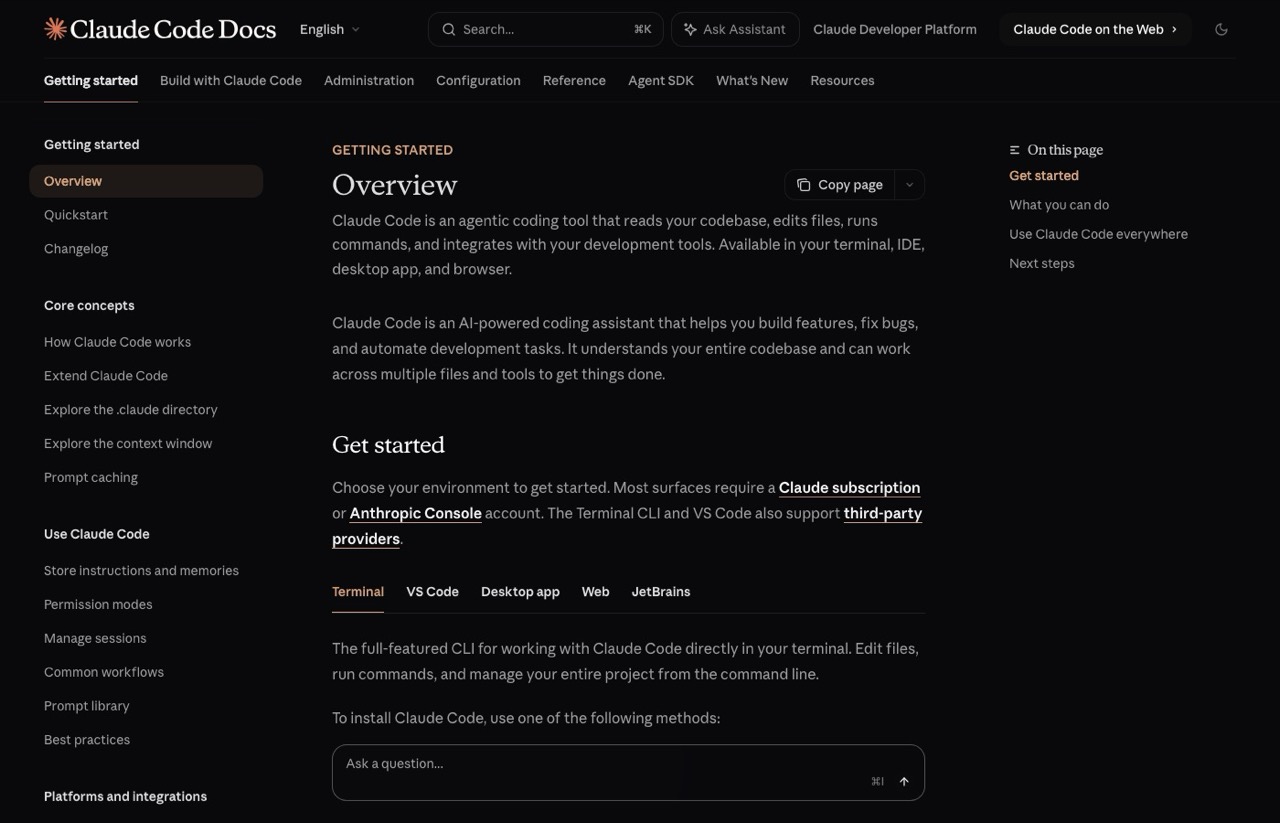Viewport: 1280px width, 823px height.
Task: Click the Ask Assistant sparkle icon
Action: (x=690, y=30)
